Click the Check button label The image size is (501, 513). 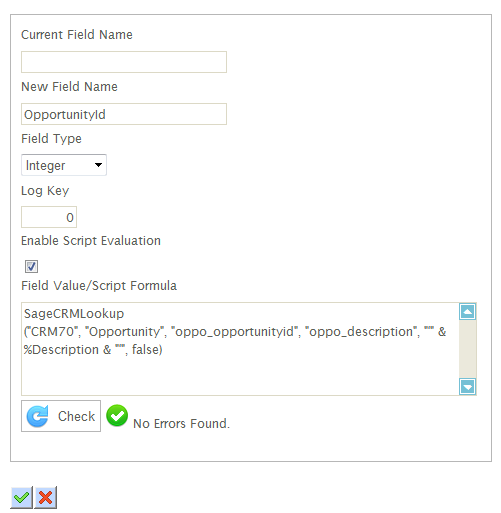(76, 416)
